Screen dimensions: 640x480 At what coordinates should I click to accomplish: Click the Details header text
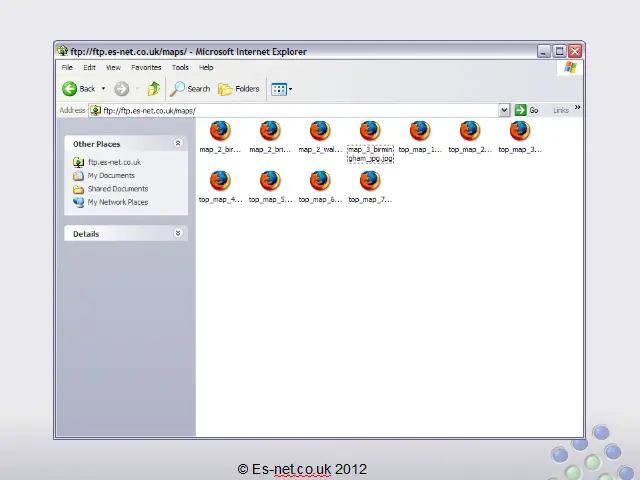(86, 234)
